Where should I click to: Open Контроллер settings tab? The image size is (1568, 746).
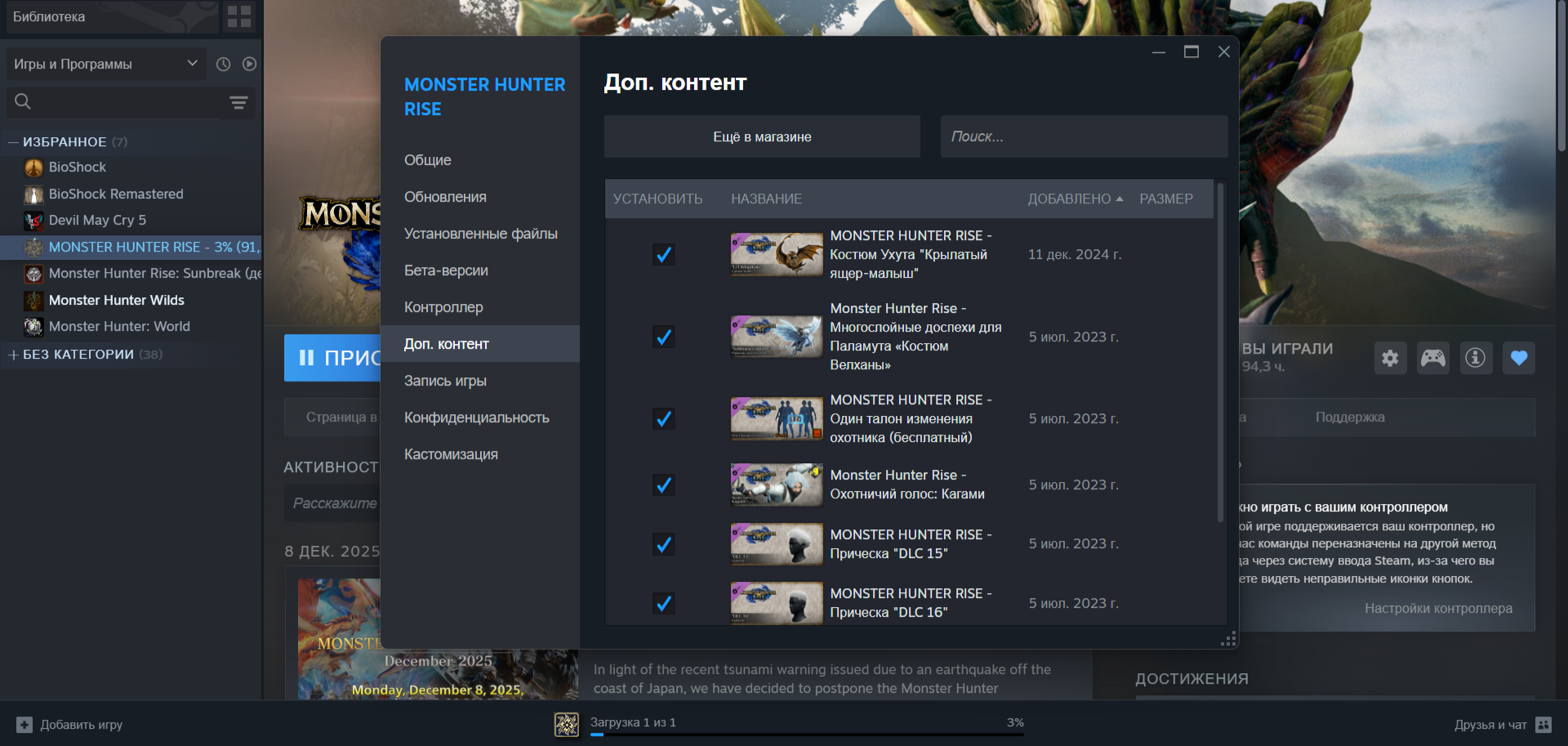[x=480, y=307]
